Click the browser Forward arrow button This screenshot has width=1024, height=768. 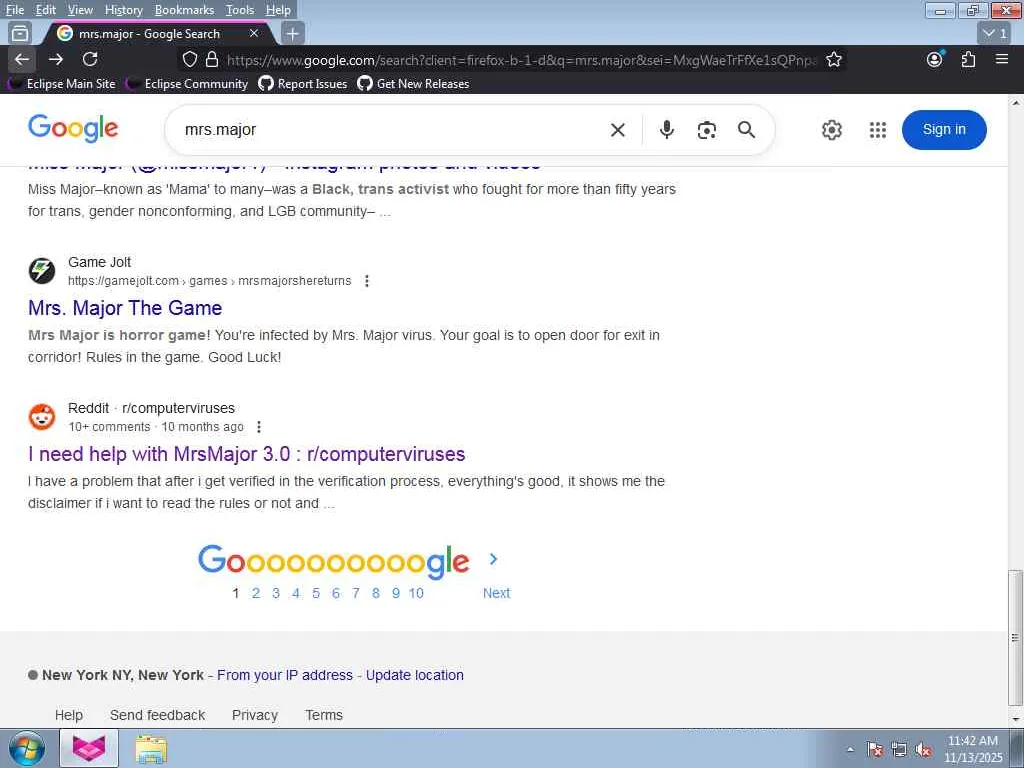coord(56,59)
